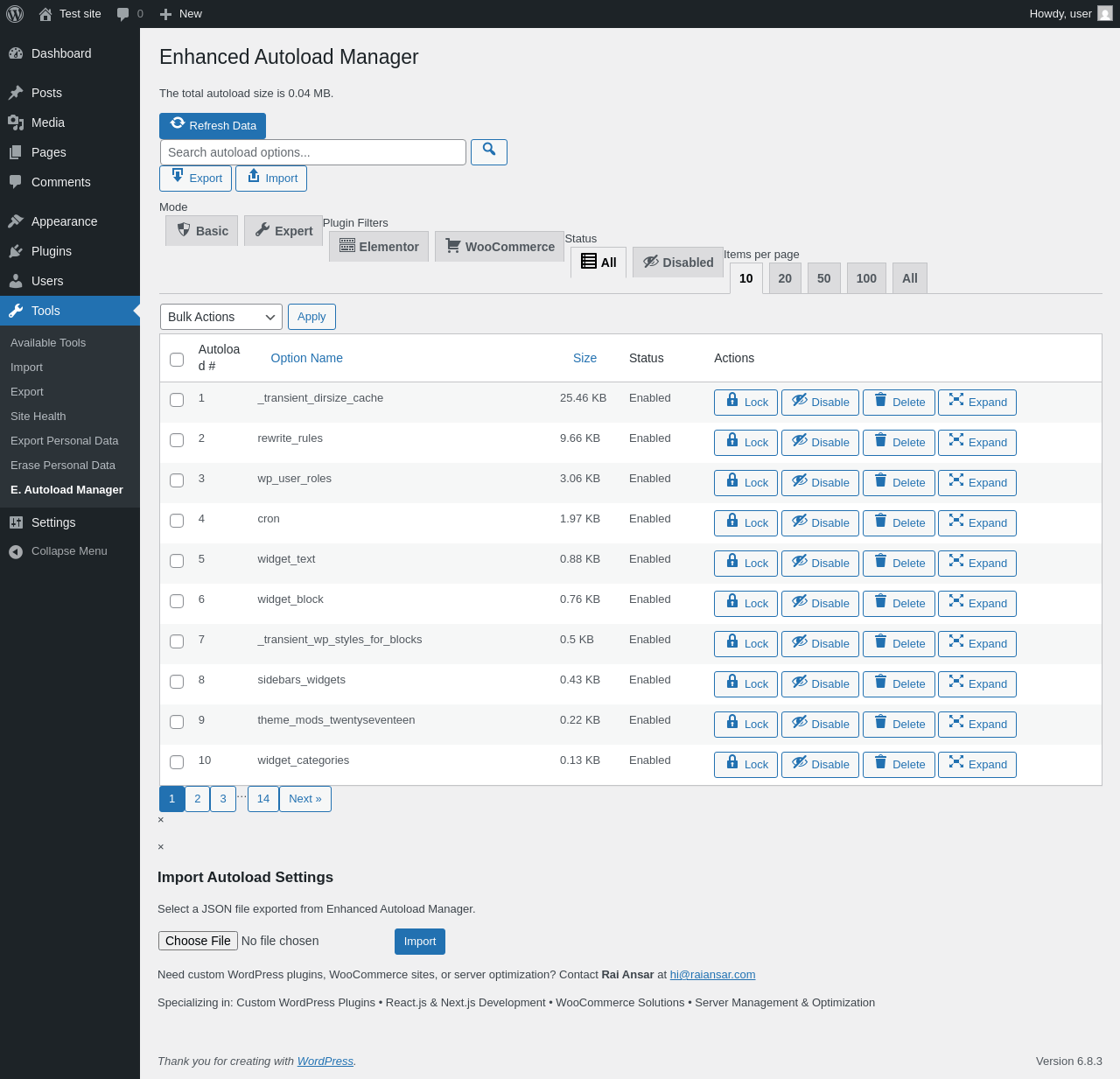Click Choose File for JSON import
This screenshot has width=1120, height=1079.
pos(198,941)
